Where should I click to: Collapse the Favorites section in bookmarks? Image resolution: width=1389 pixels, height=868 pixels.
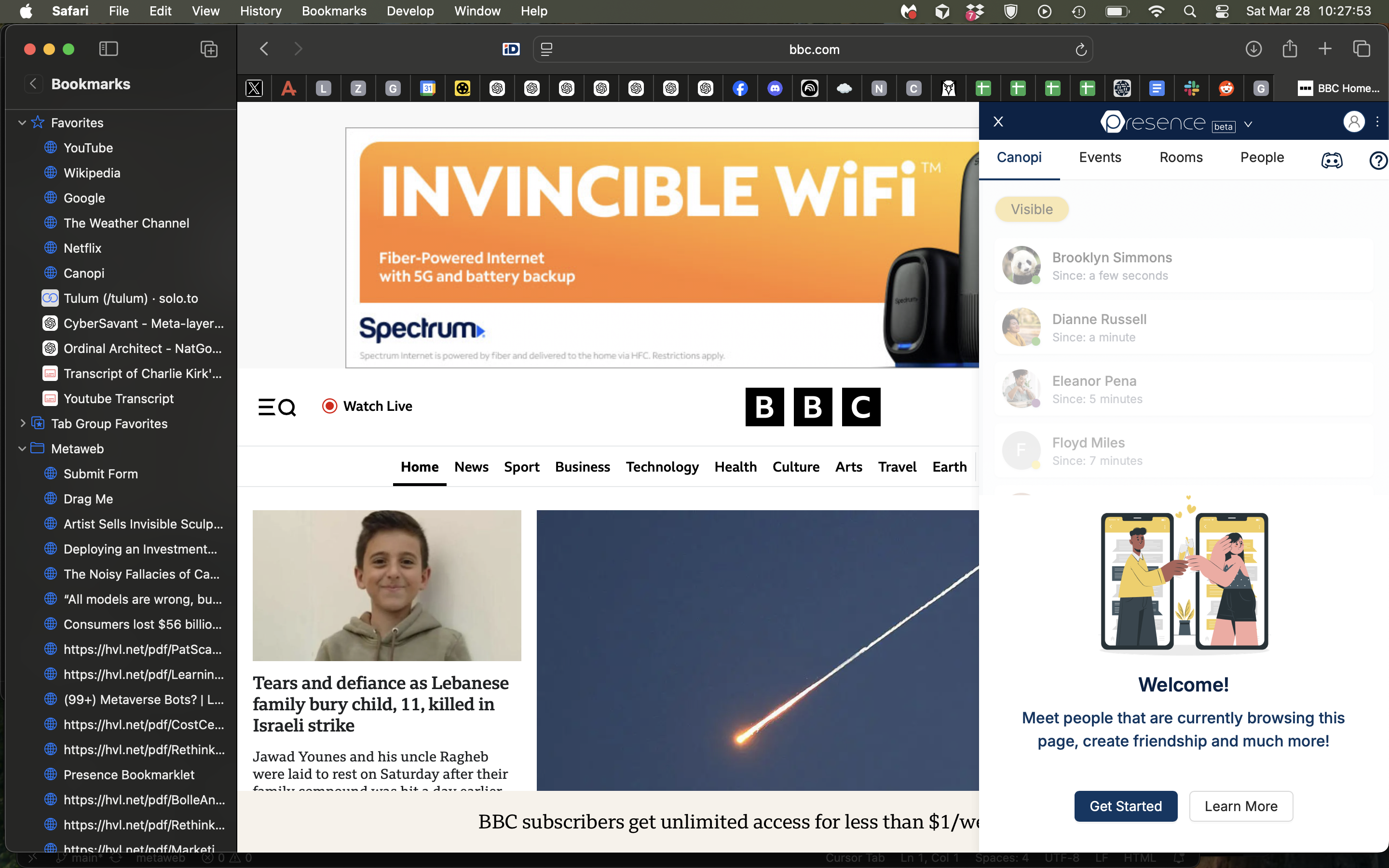click(x=22, y=122)
